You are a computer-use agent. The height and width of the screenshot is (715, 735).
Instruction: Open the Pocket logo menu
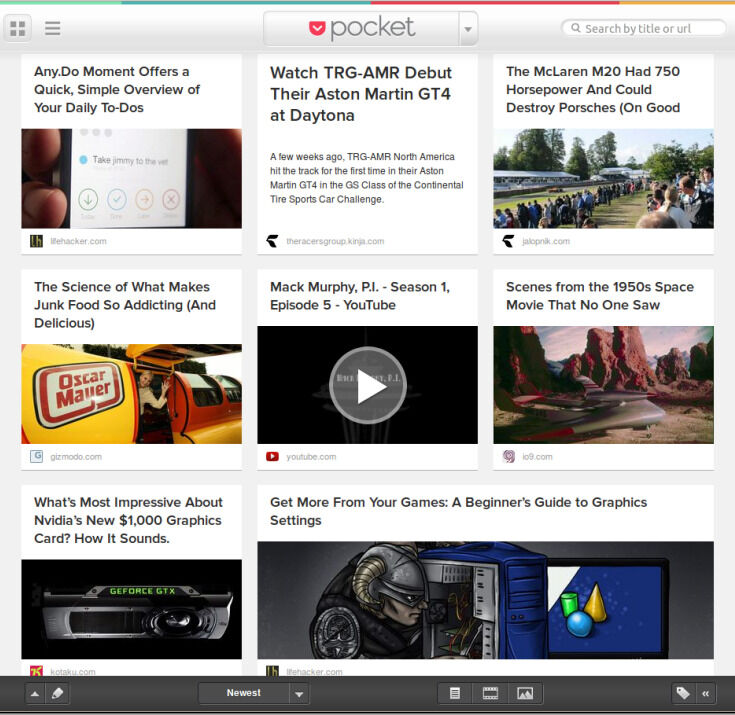(x=361, y=28)
